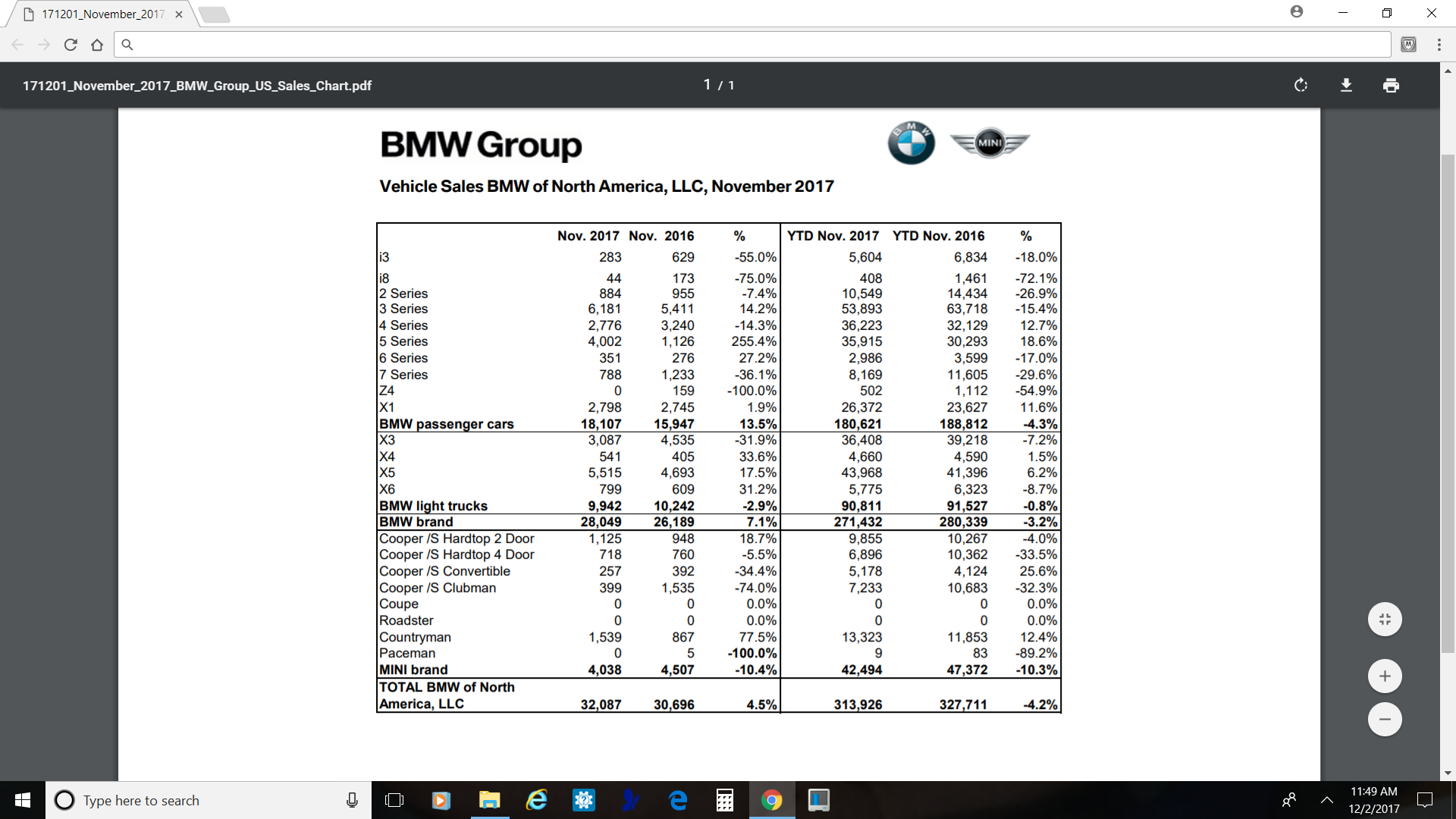Screen dimensions: 1456x819
Task: Open the Windows action center notifications
Action: click(1425, 800)
